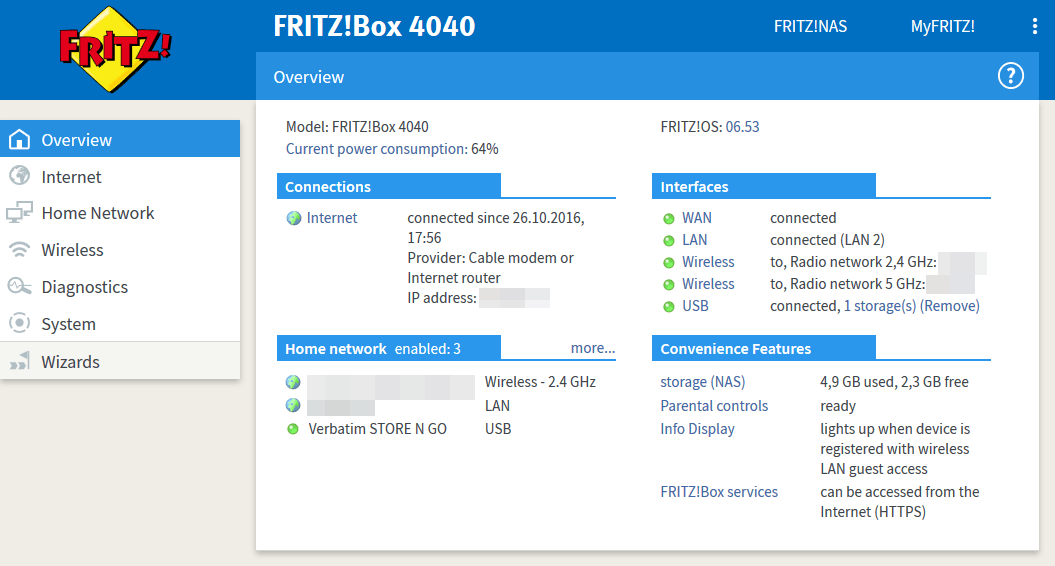Open the LAN interface link
The height and width of the screenshot is (566, 1055).
(x=694, y=240)
